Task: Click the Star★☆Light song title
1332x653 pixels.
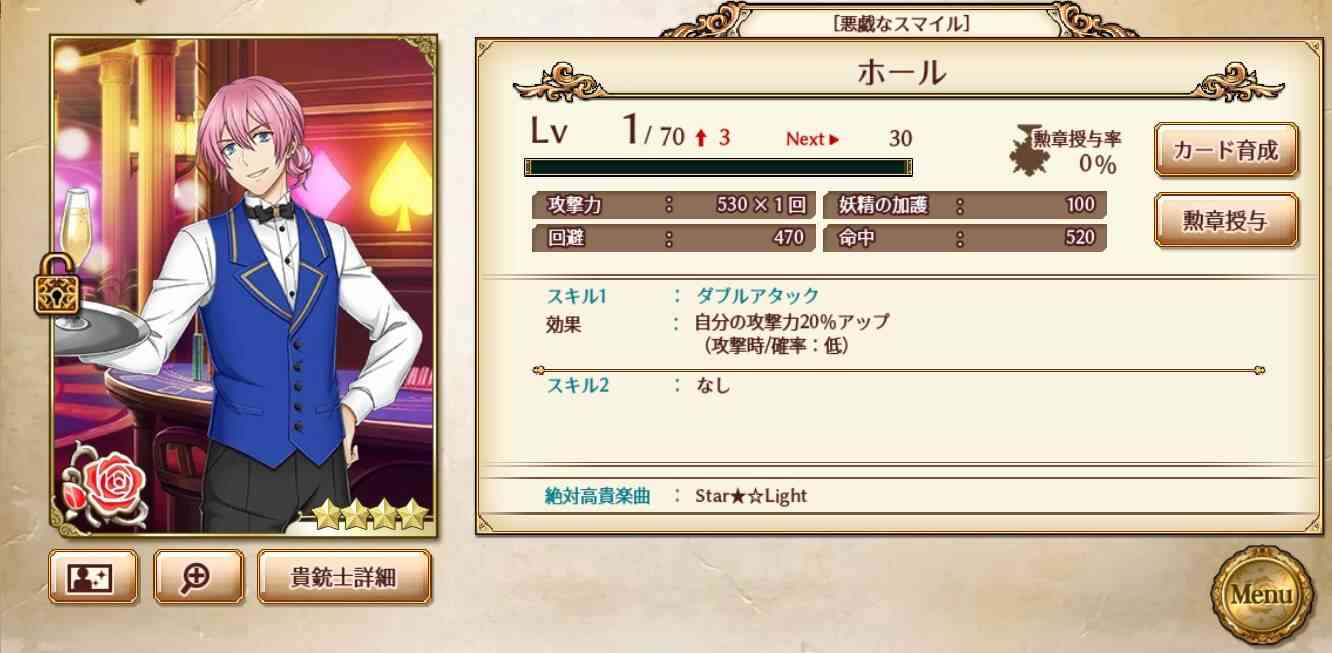Action: coord(751,495)
